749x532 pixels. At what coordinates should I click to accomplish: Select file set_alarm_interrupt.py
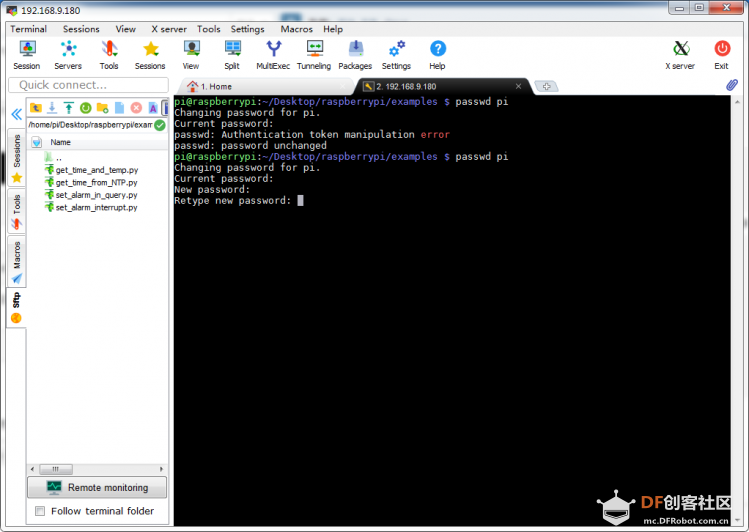[91, 207]
